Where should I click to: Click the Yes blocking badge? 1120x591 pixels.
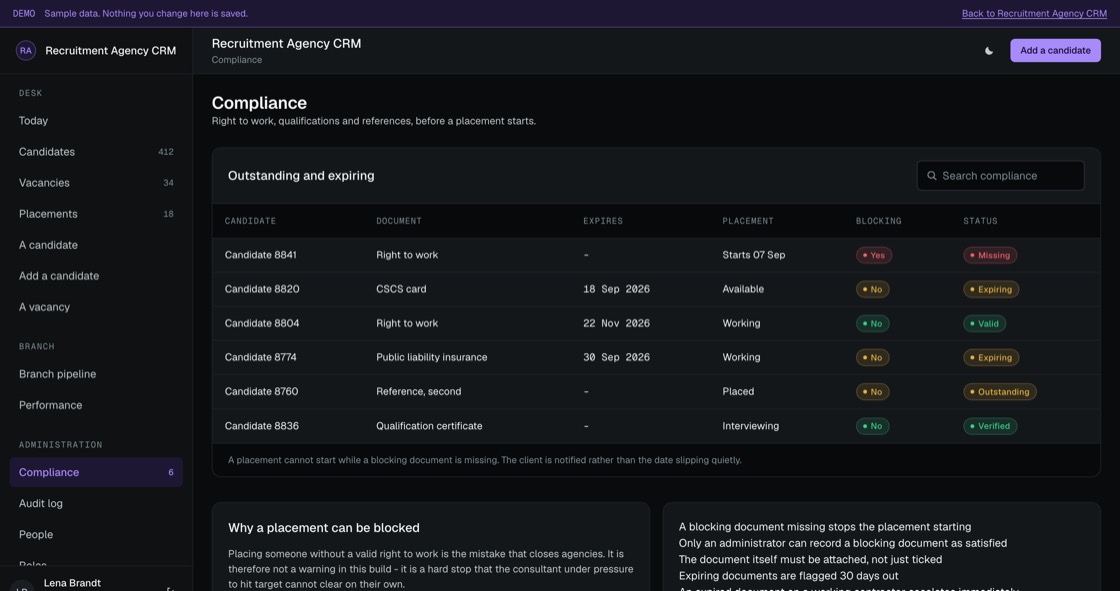pyautogui.click(x=874, y=255)
